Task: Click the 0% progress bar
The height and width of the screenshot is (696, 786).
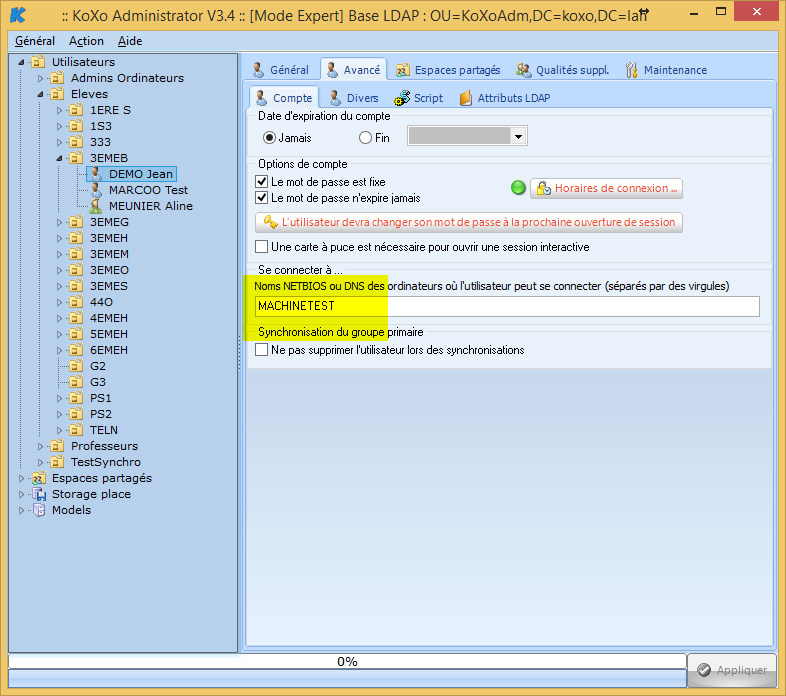Action: 347,661
